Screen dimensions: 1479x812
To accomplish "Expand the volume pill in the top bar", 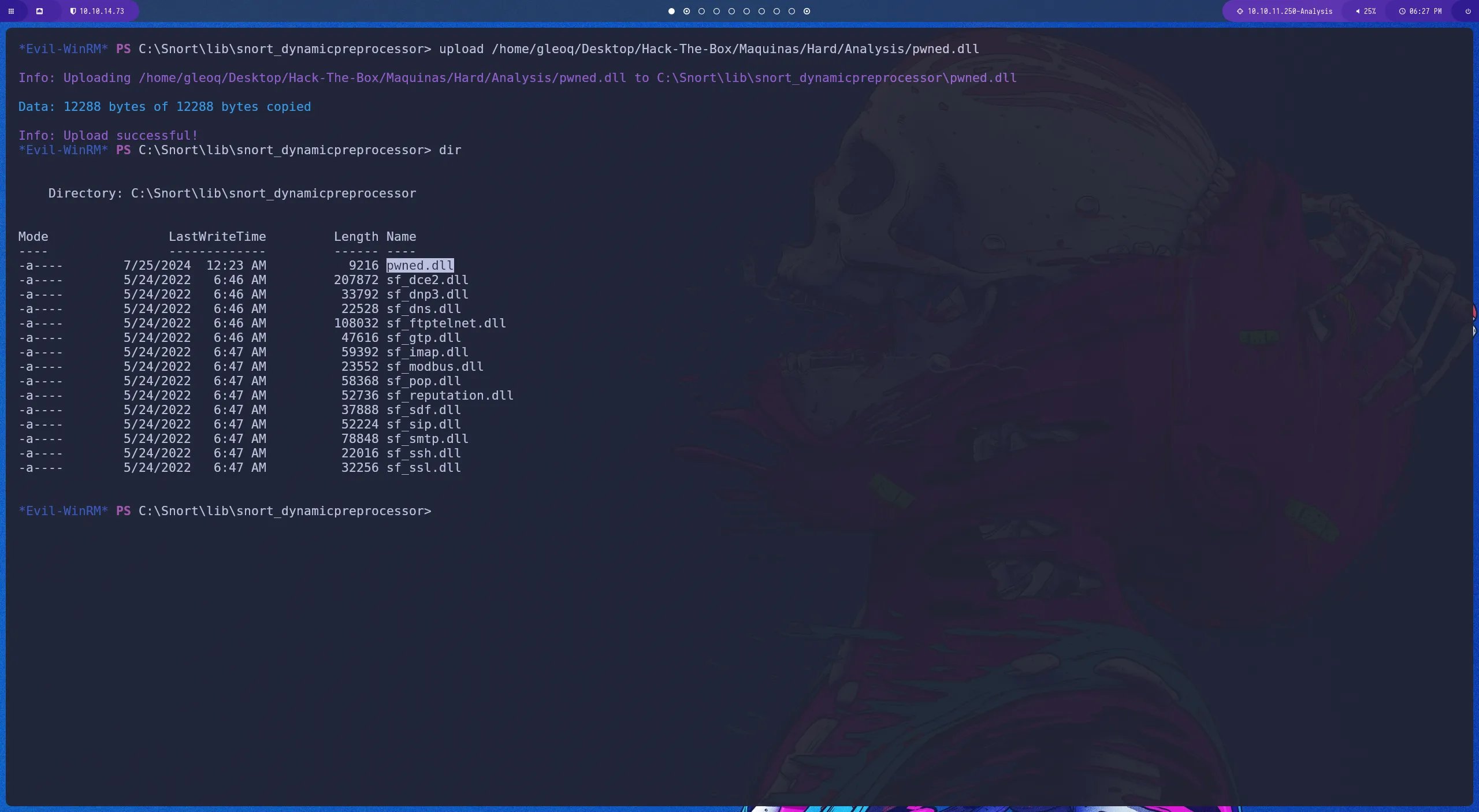I will click(x=1366, y=11).
